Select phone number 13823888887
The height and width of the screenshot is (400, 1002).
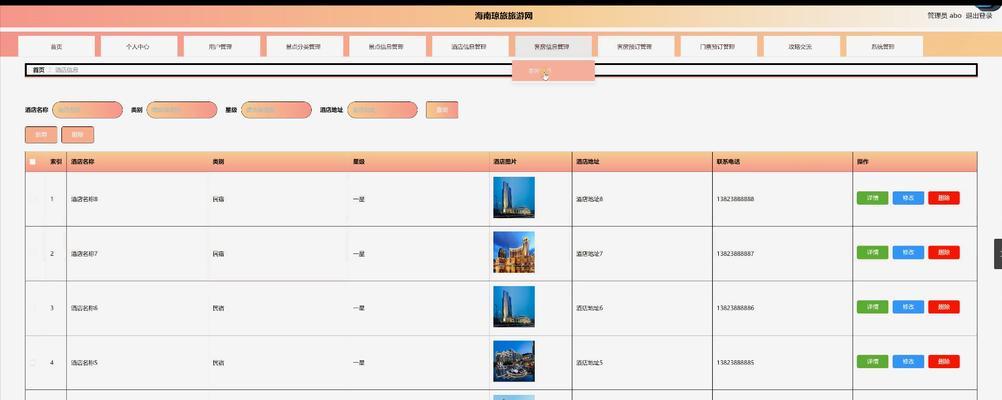click(x=736, y=254)
